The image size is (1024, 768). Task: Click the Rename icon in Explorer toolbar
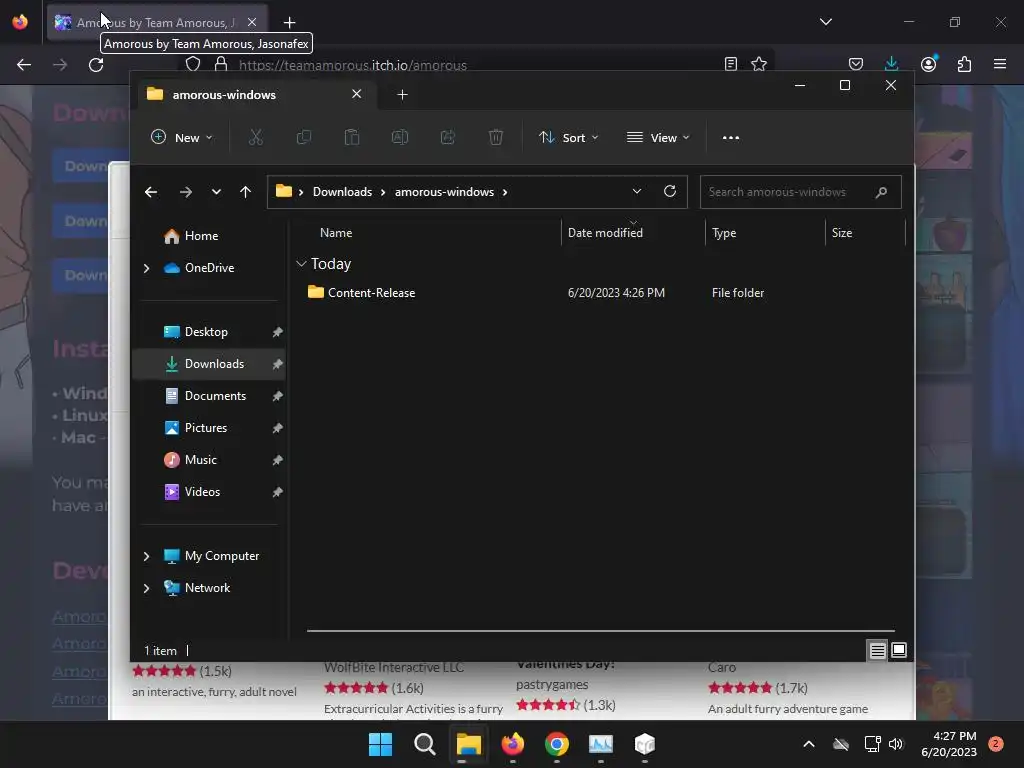point(400,137)
